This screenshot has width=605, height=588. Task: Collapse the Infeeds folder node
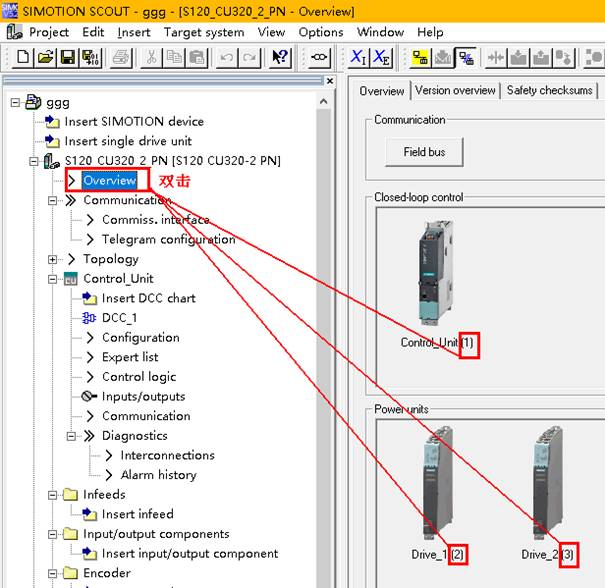tap(54, 495)
